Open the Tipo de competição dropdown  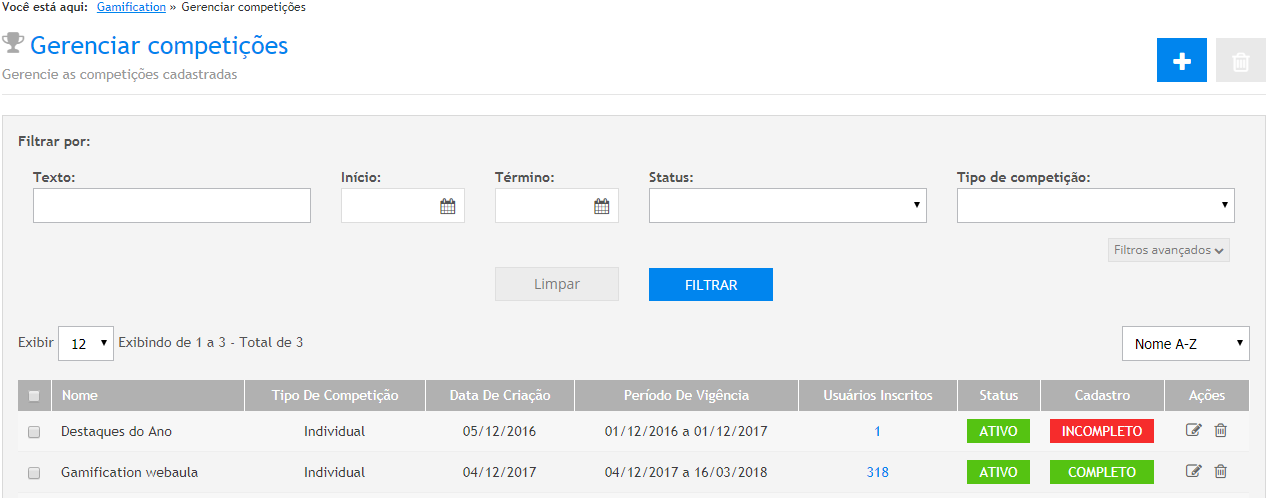click(x=1095, y=206)
